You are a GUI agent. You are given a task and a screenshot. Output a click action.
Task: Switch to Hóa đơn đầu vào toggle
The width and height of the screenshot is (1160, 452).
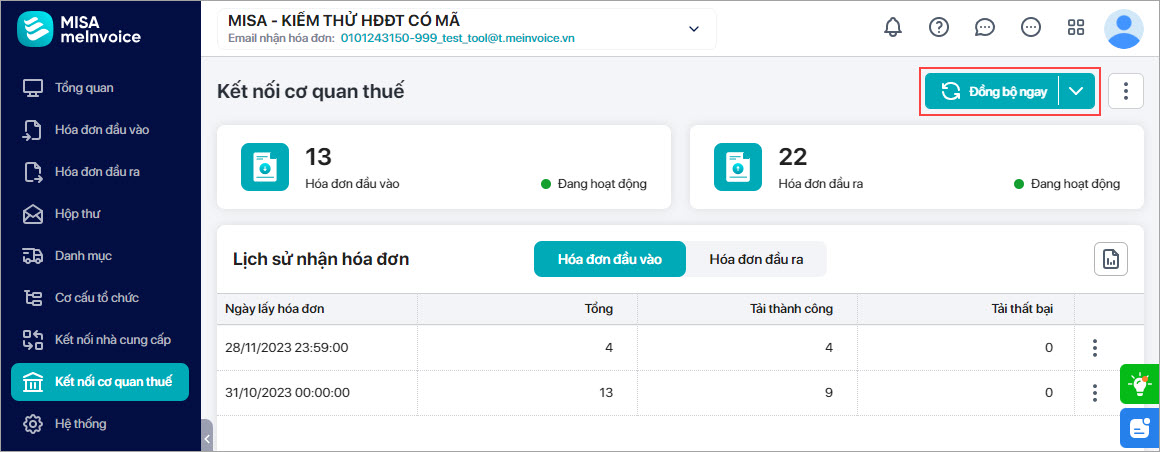[x=609, y=259]
